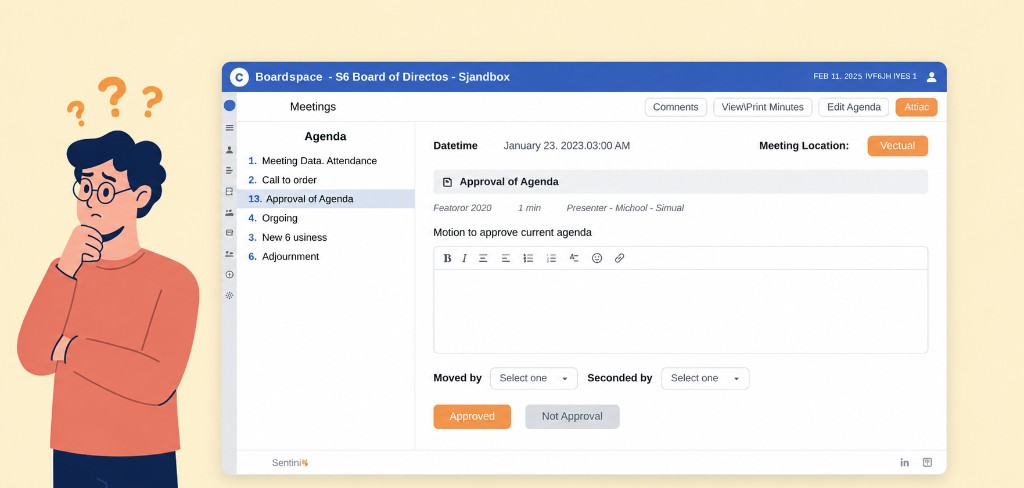Click the January 23 datetime value
1024x488 pixels.
tap(566, 146)
